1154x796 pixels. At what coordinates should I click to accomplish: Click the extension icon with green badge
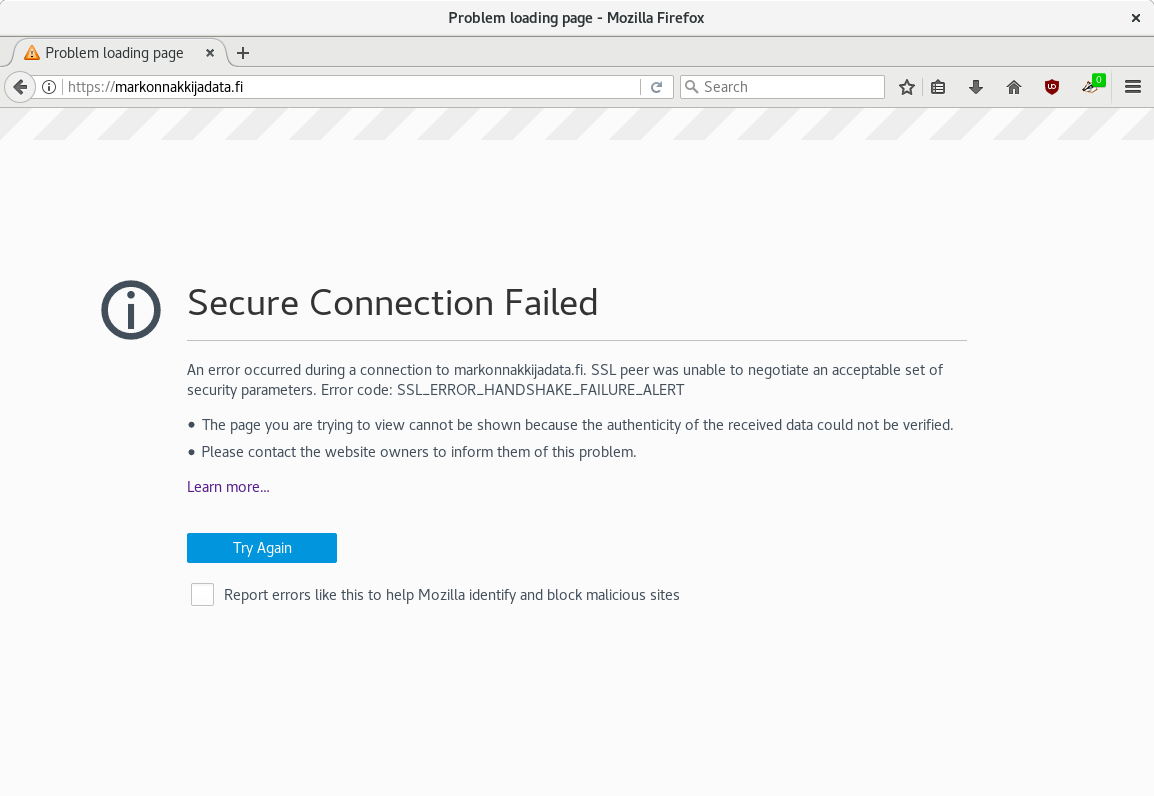pos(1091,87)
